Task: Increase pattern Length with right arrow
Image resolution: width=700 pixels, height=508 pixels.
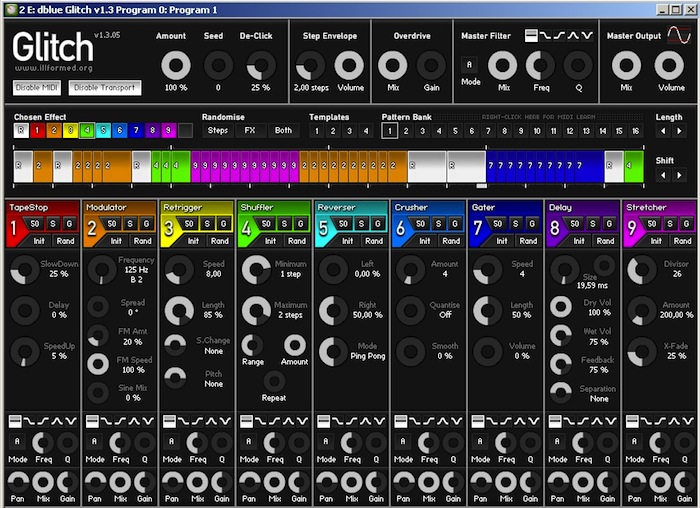Action: click(679, 131)
